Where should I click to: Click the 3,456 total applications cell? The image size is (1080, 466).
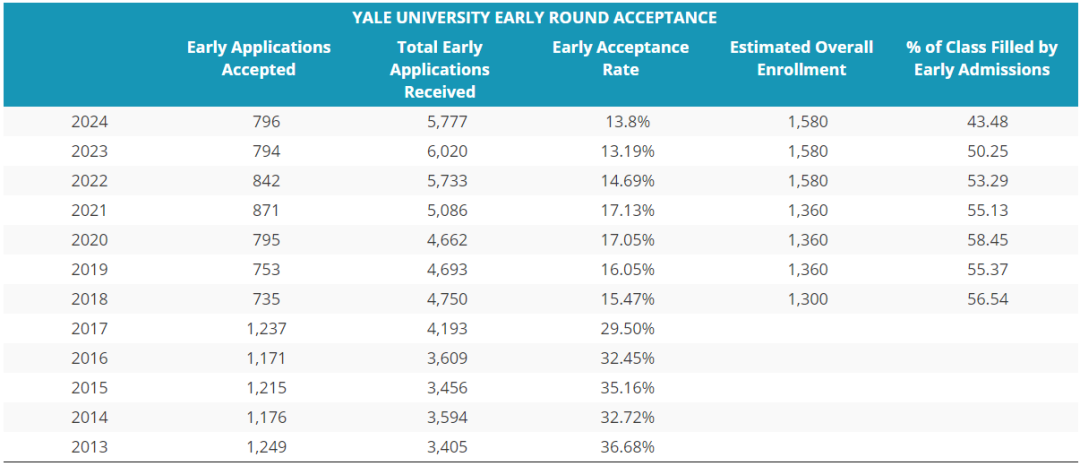pyautogui.click(x=441, y=387)
